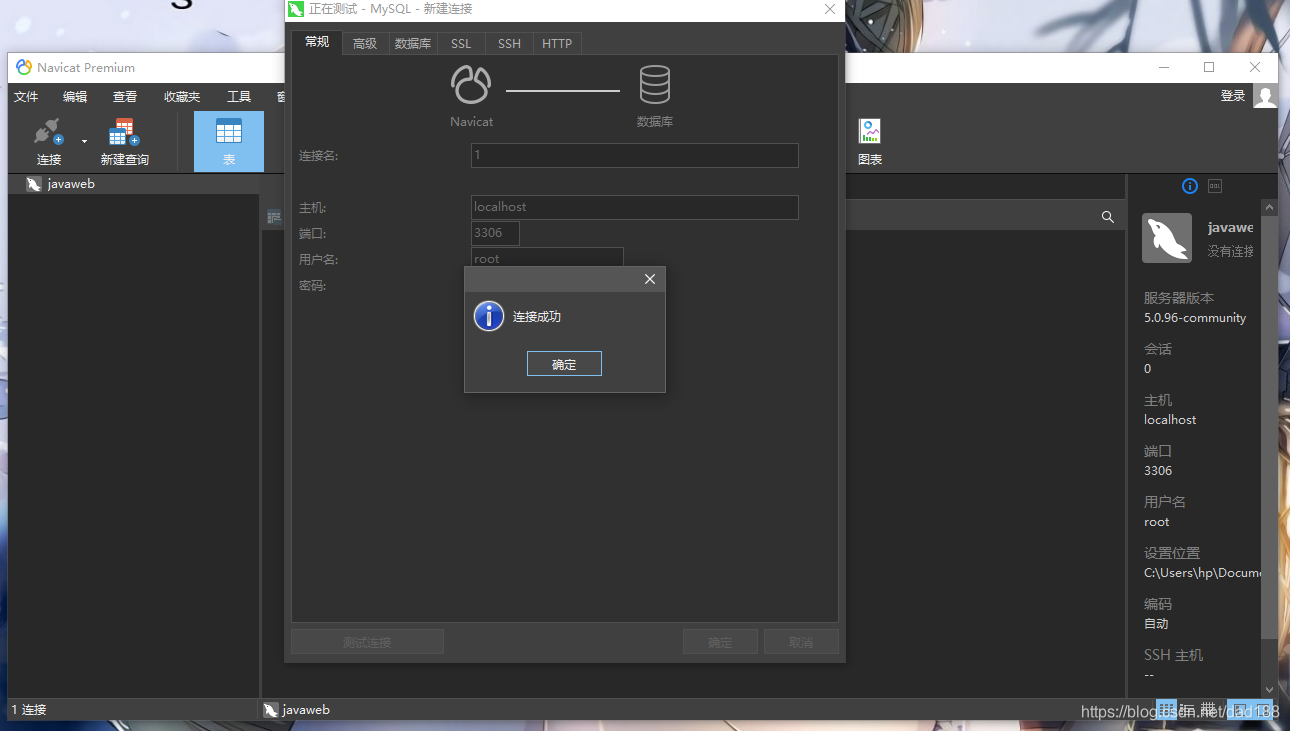Switch to the 高级 tab

pyautogui.click(x=365, y=44)
